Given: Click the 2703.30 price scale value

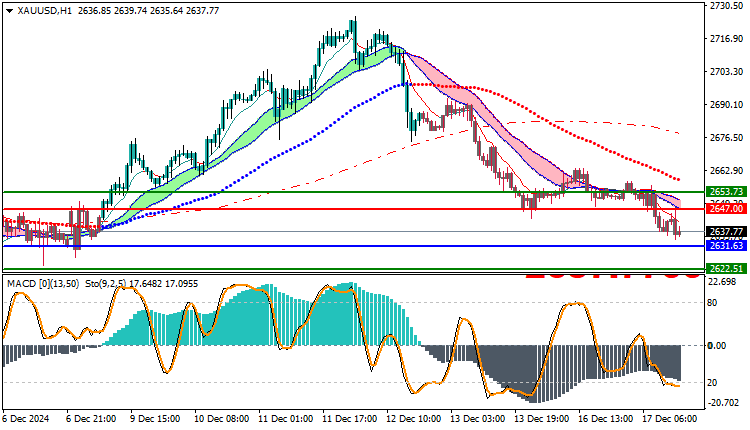Looking at the screenshot, I should point(726,72).
